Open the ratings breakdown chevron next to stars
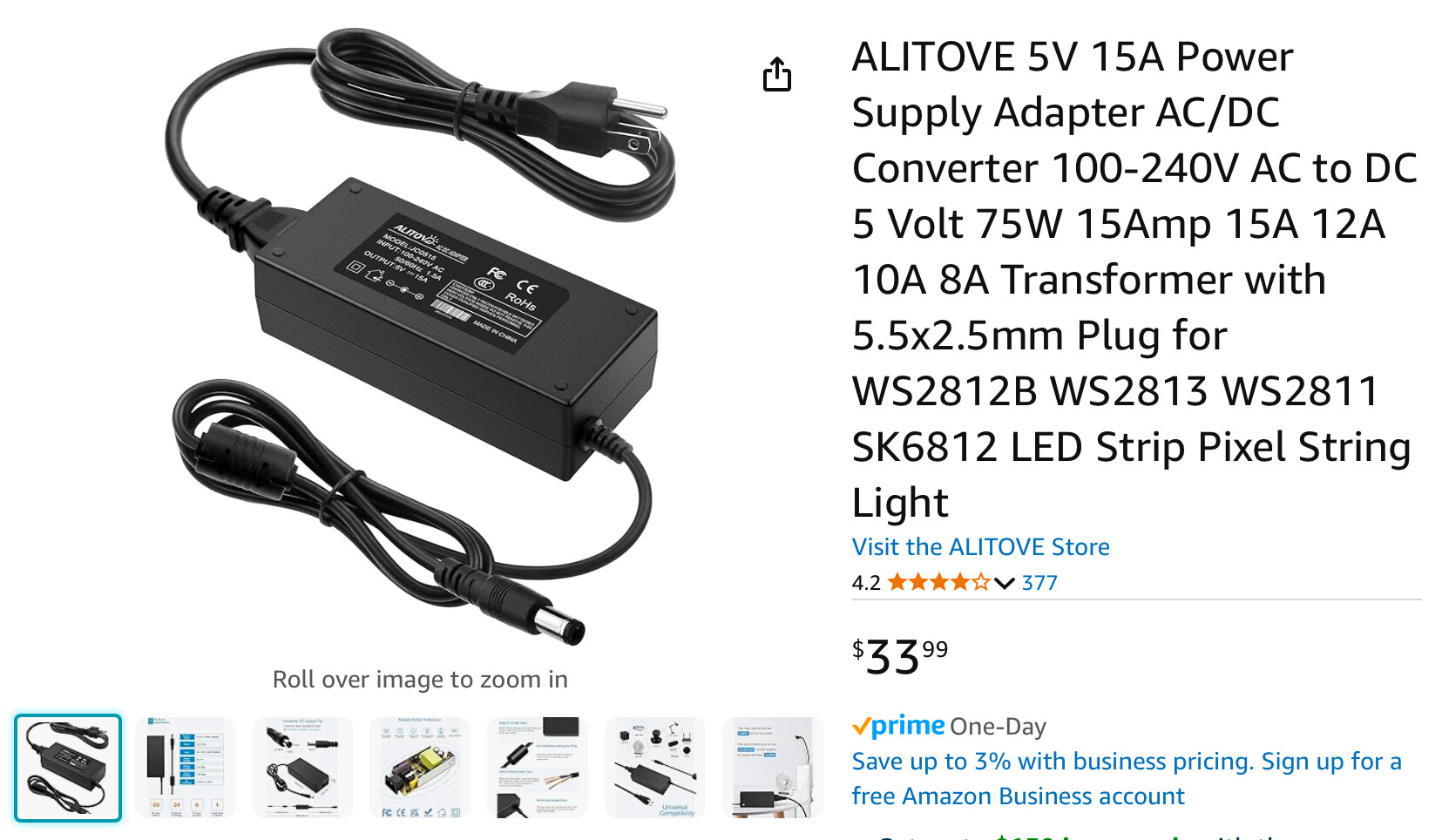The height and width of the screenshot is (840, 1442). pyautogui.click(x=1005, y=583)
